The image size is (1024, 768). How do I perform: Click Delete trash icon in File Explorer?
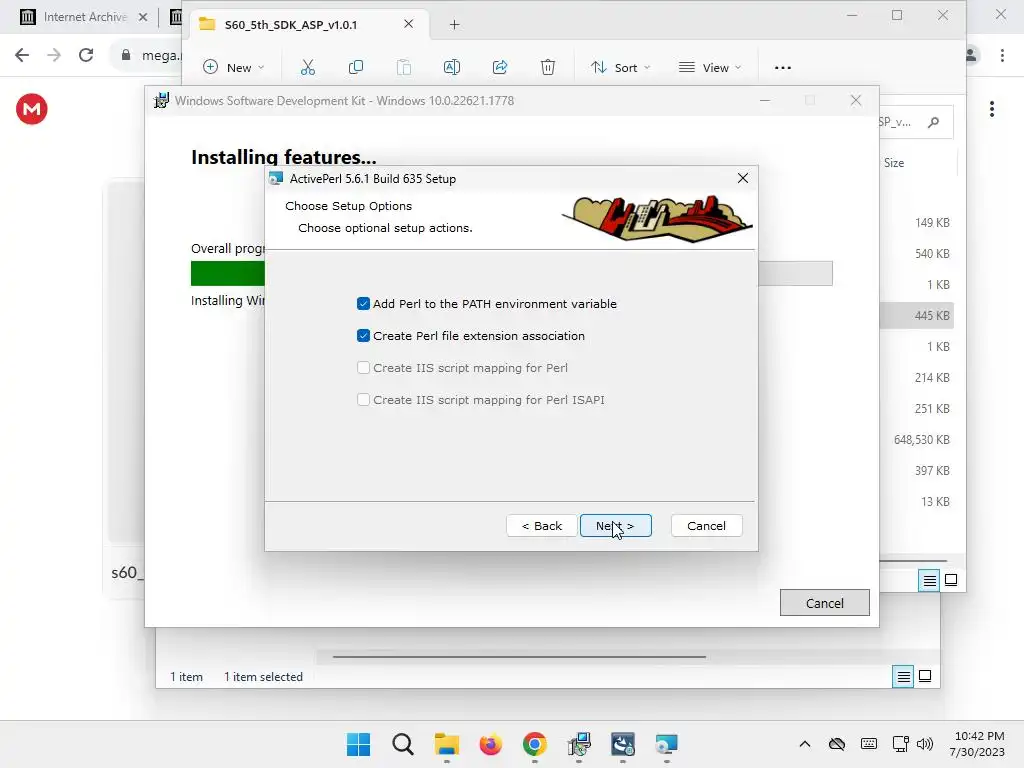pyautogui.click(x=548, y=67)
